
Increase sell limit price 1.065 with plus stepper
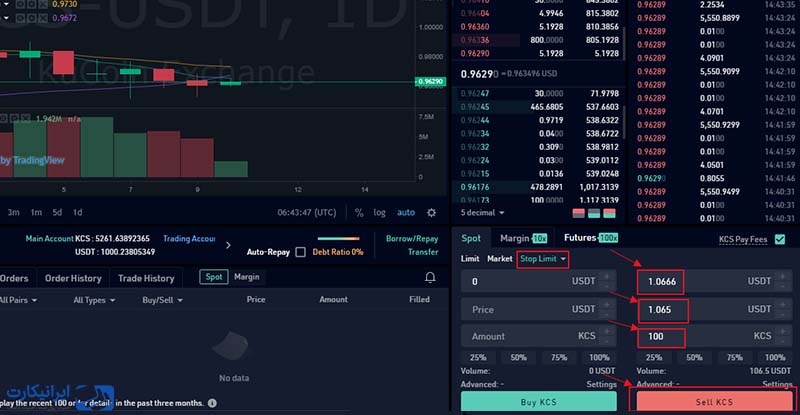pyautogui.click(x=783, y=305)
